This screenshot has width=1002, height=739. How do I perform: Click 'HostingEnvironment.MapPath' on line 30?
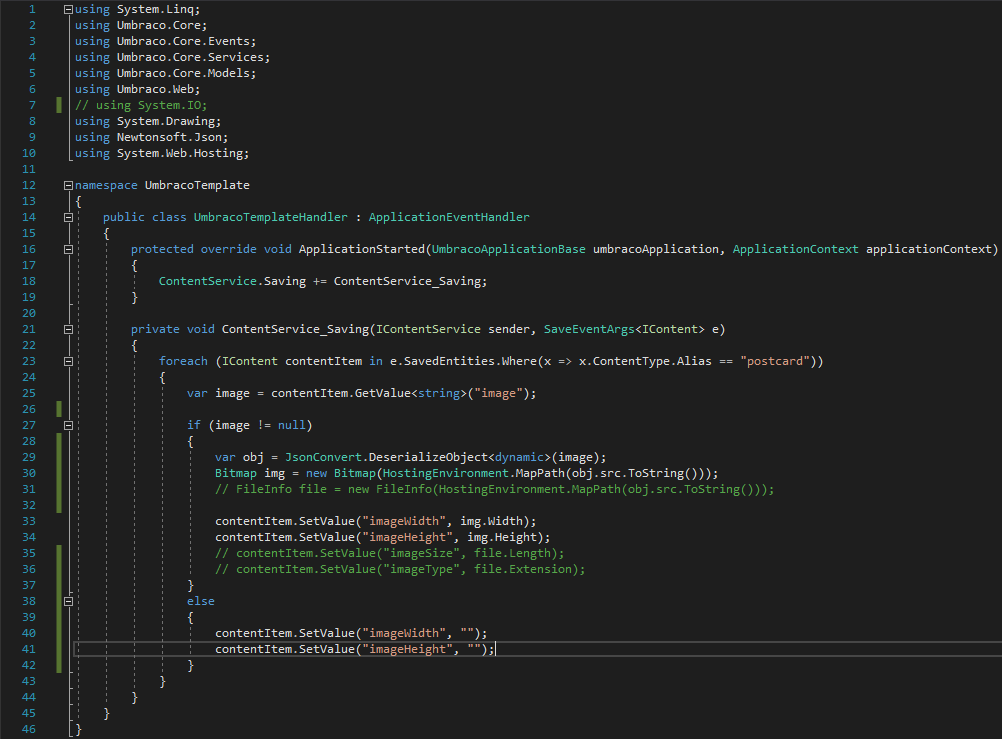pos(474,473)
